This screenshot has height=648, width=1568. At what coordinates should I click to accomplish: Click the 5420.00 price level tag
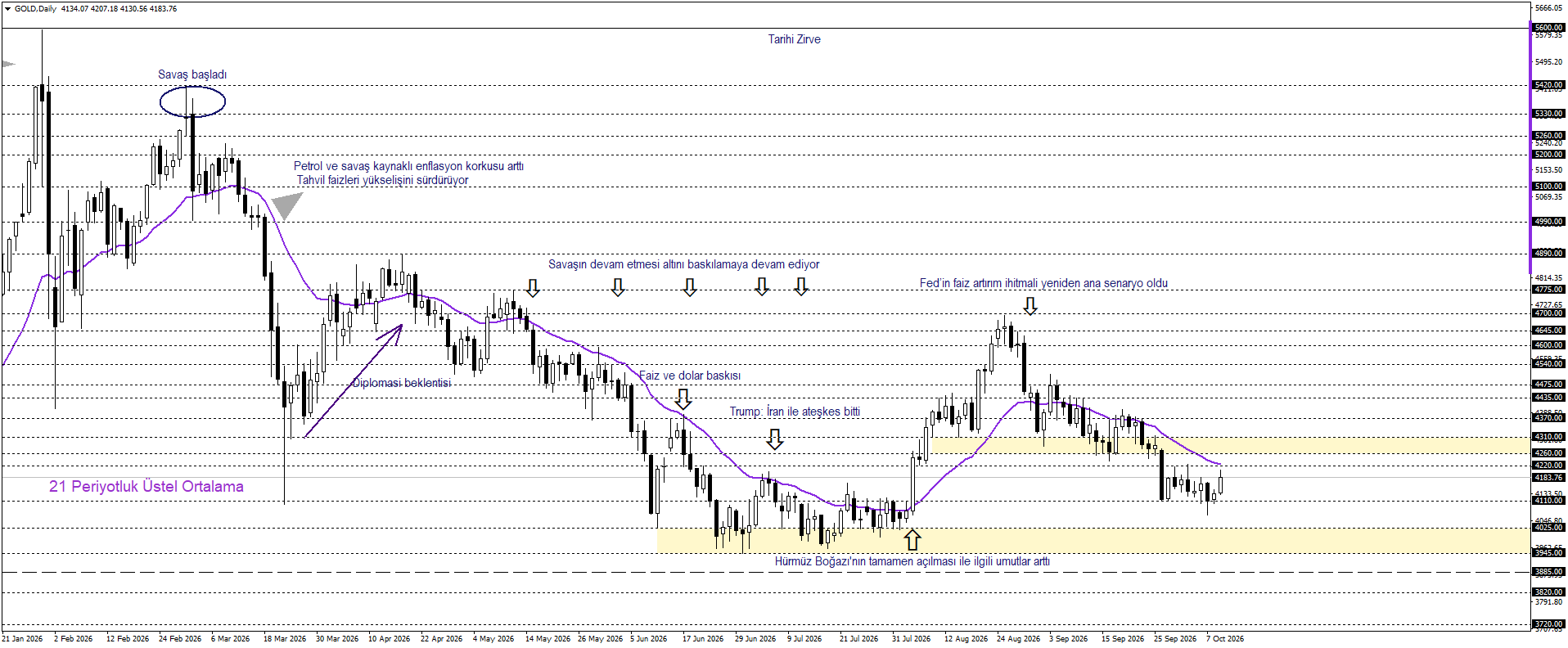point(1548,85)
